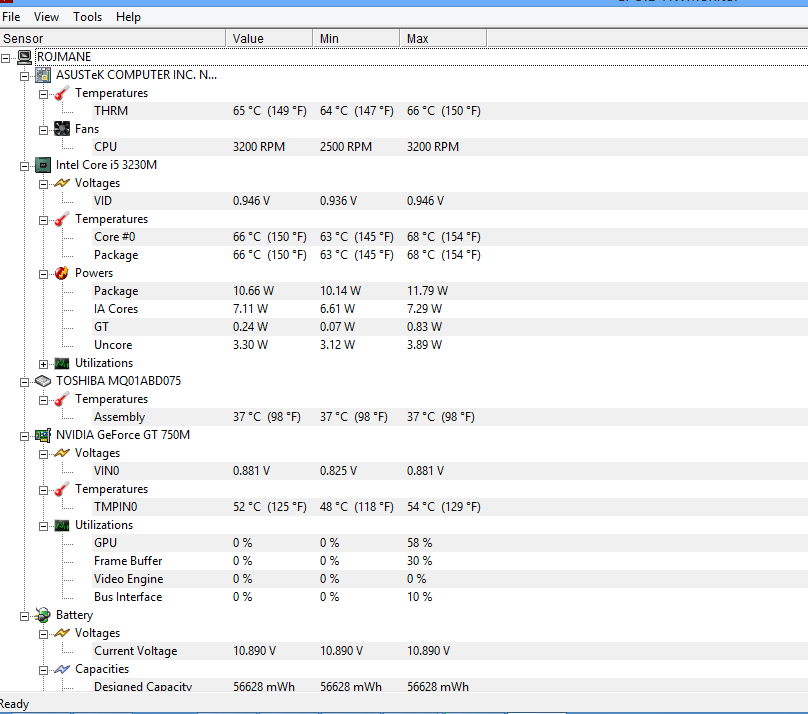Expand the Intel Utilizations group
This screenshot has width=808, height=714.
[x=43, y=364]
